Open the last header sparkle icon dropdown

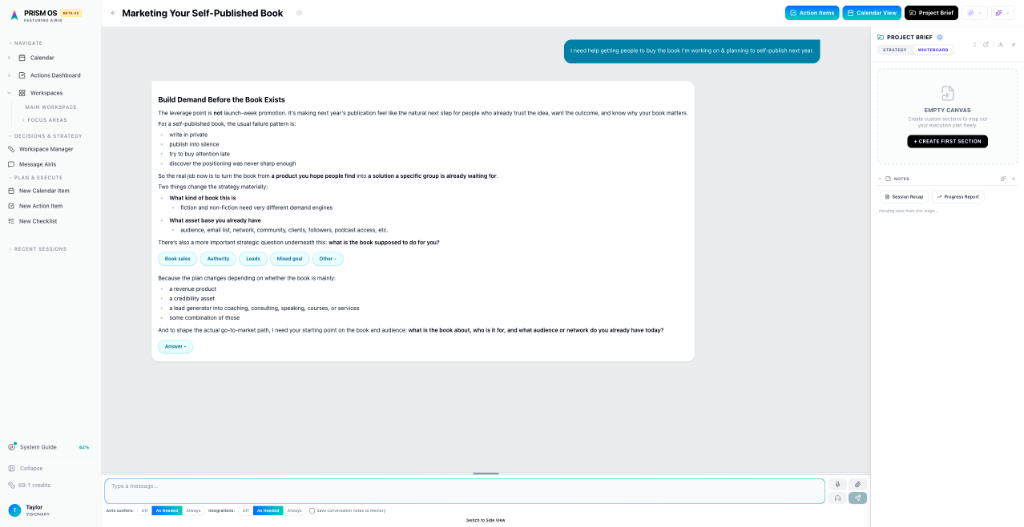1002,13
